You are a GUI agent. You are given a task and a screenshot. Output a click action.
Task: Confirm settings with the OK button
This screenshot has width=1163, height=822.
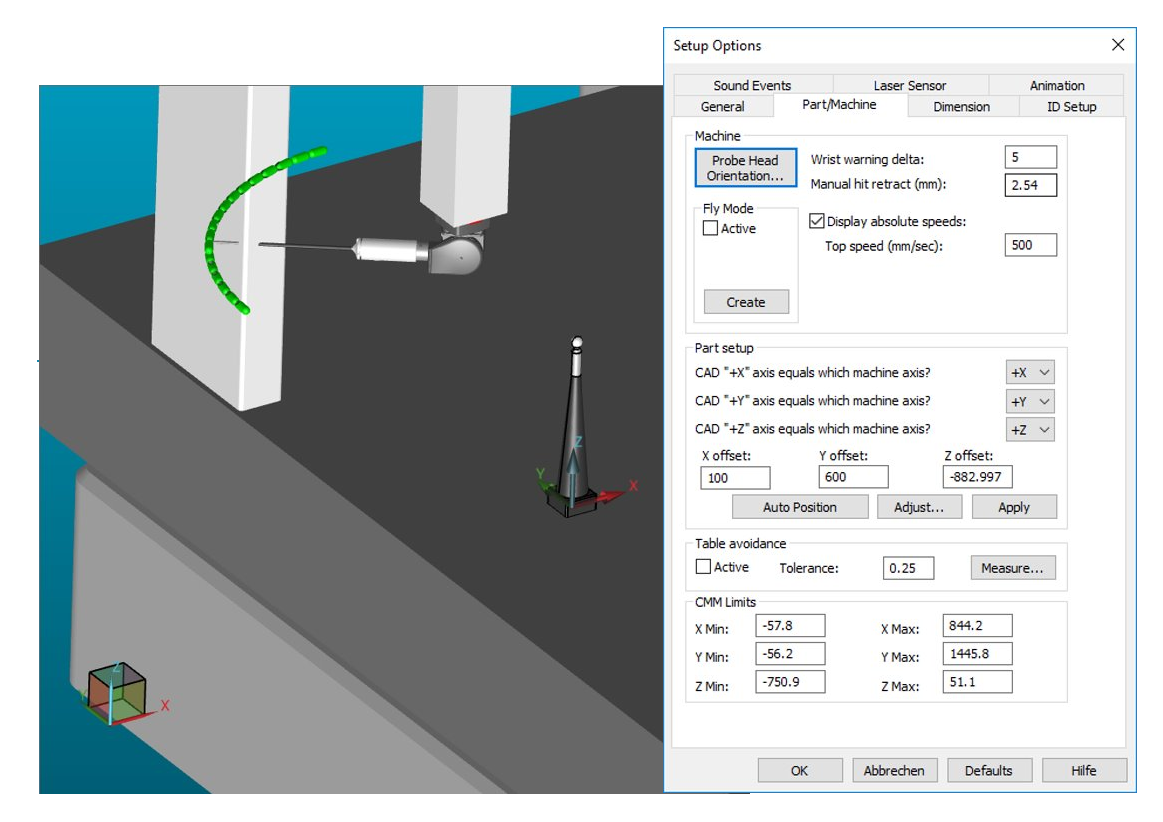(799, 770)
